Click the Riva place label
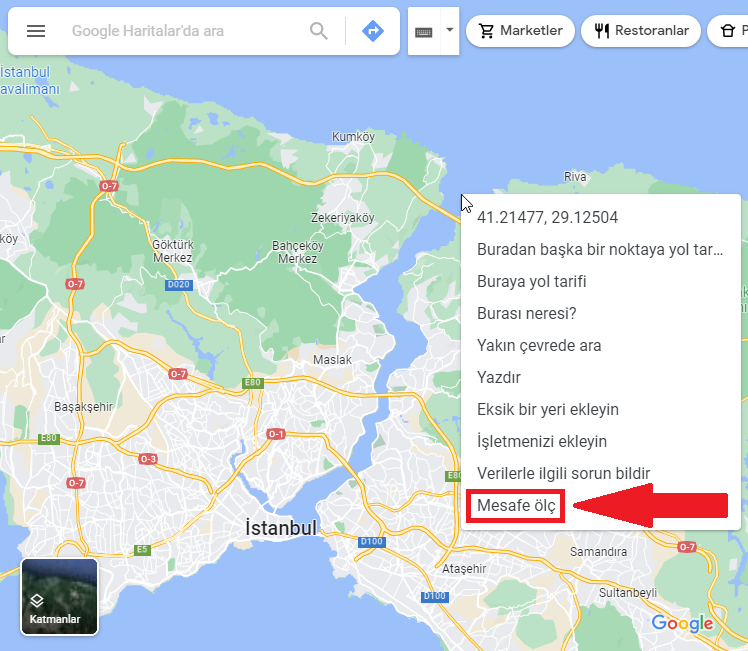The height and width of the screenshot is (651, 748). [x=575, y=177]
